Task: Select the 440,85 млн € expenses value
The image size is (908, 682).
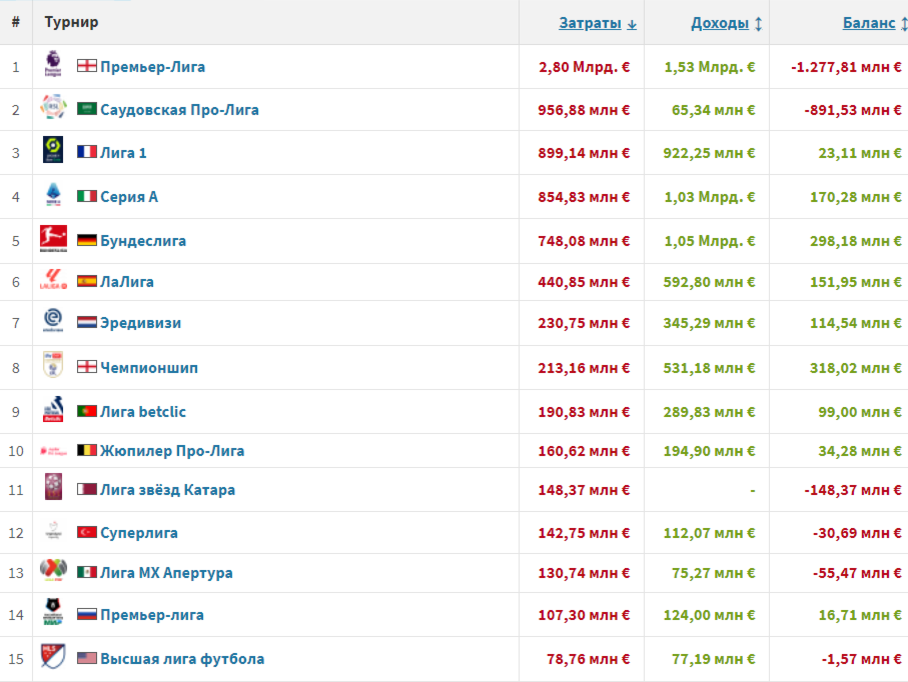Action: coord(584,282)
